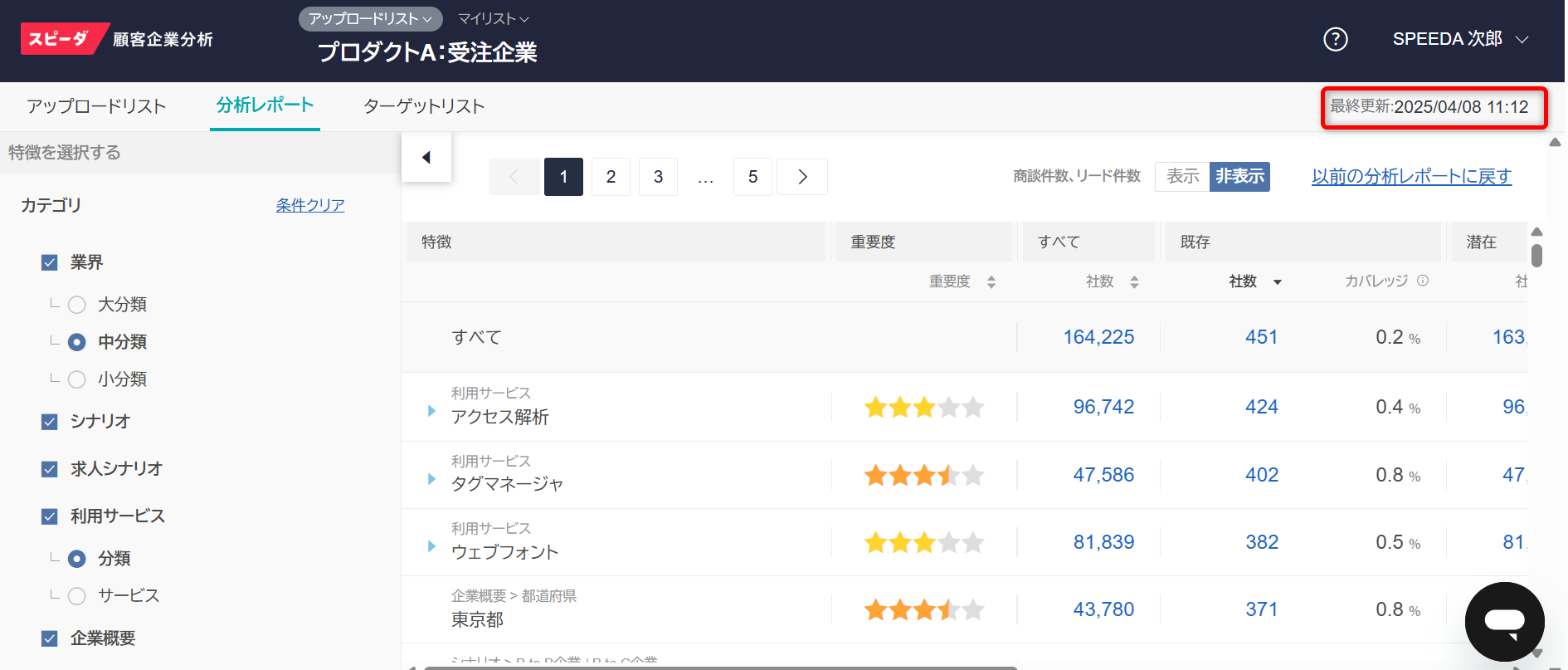Go to page 3 of results

pos(658,177)
